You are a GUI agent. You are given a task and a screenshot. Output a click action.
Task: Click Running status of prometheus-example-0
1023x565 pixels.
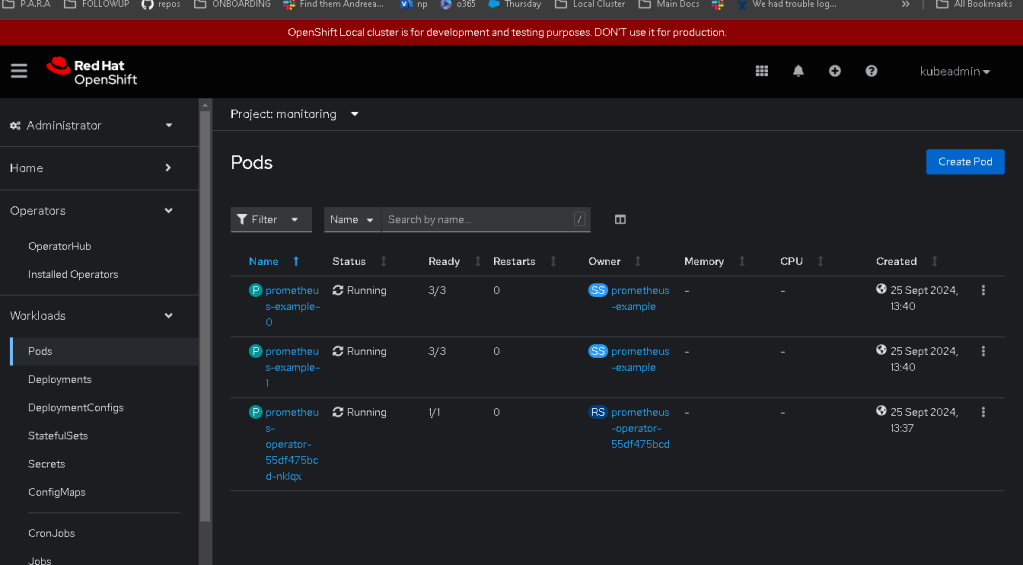click(x=359, y=290)
